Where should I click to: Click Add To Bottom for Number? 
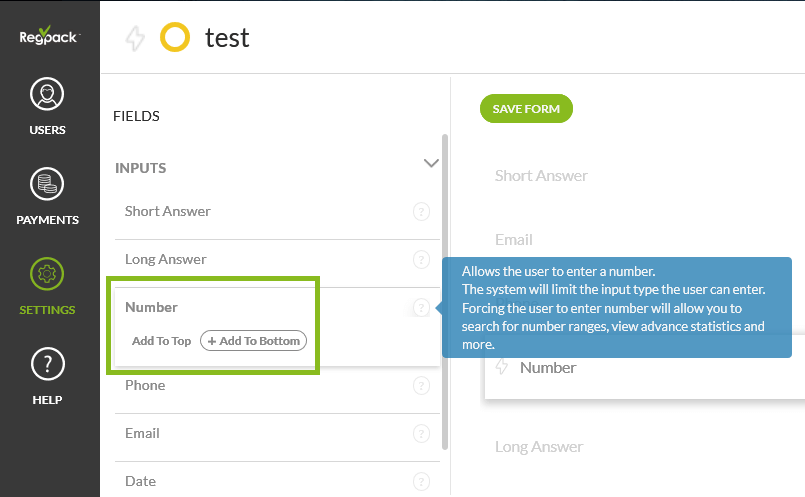click(x=254, y=341)
